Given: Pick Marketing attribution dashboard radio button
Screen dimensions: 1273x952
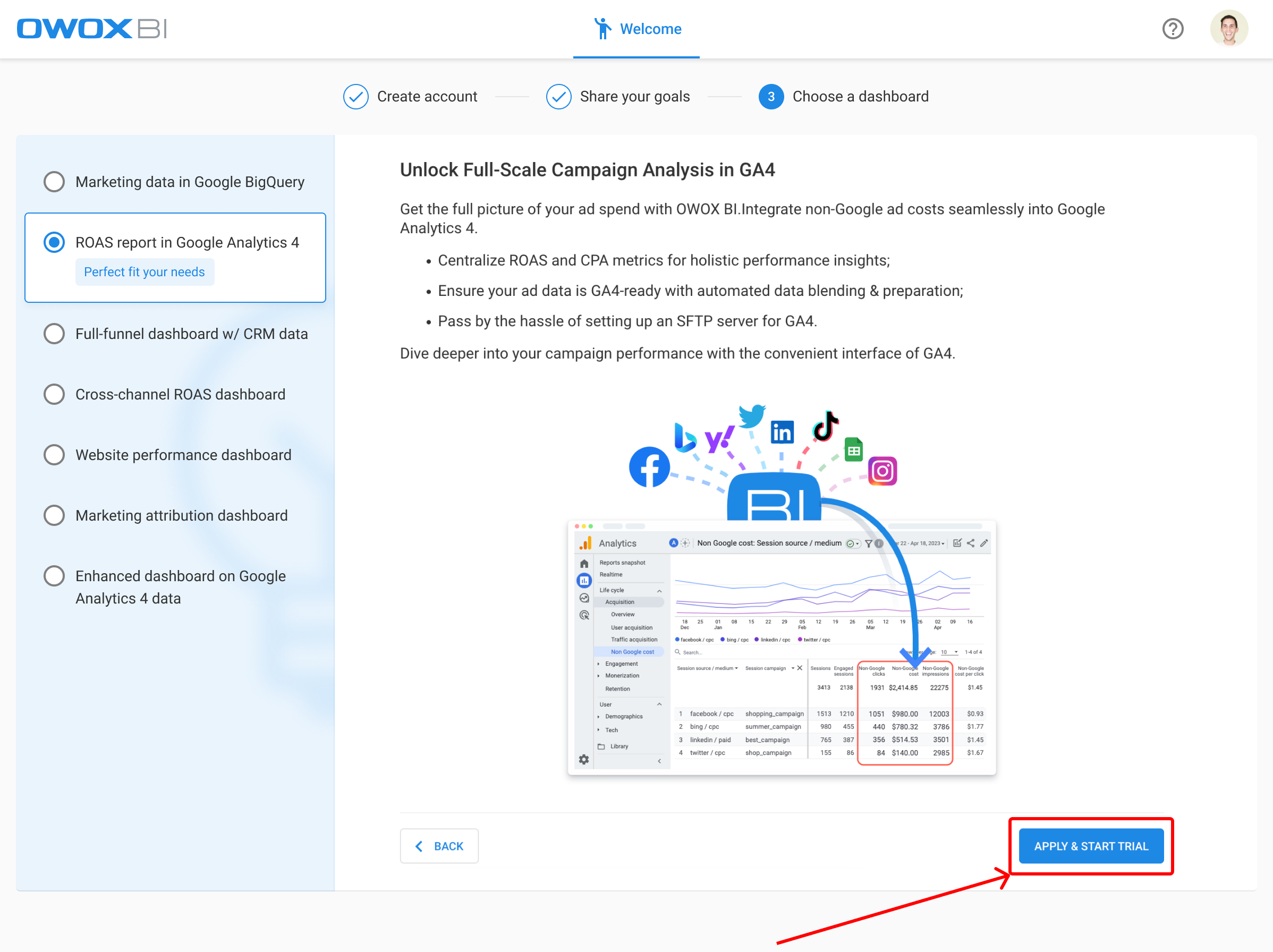Looking at the screenshot, I should tap(54, 515).
